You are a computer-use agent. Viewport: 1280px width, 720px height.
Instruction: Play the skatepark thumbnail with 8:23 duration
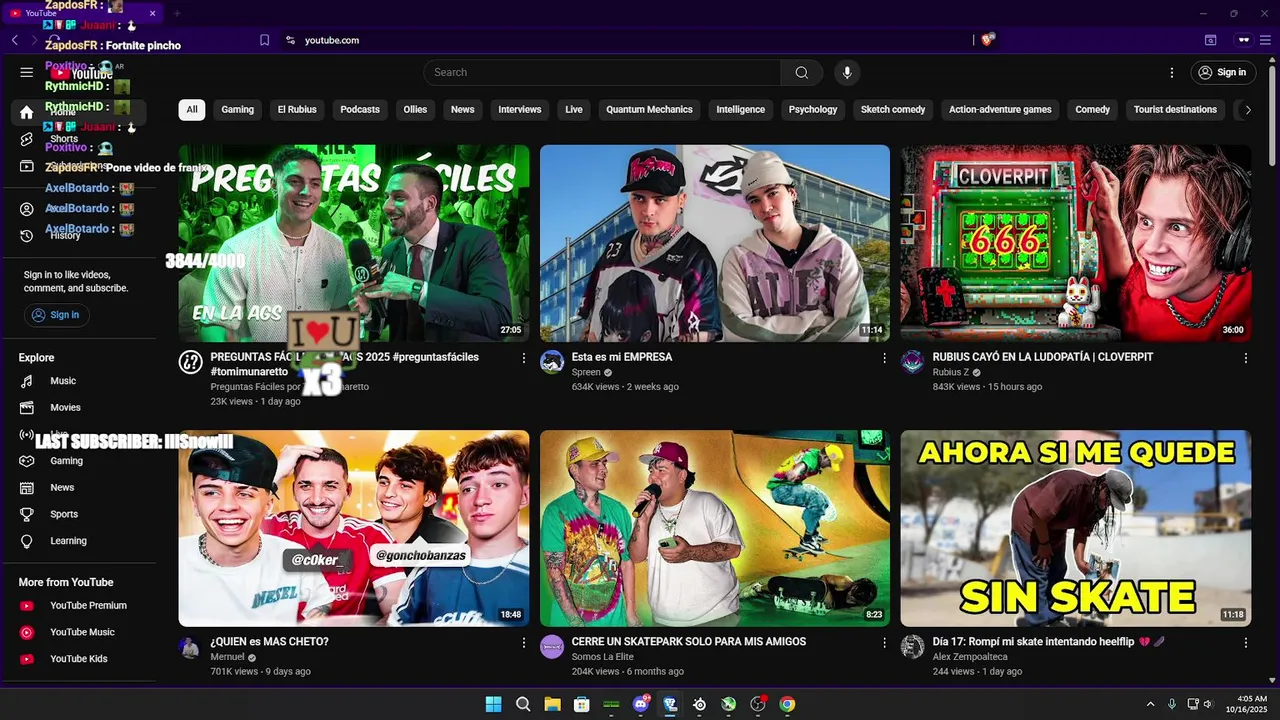[715, 528]
